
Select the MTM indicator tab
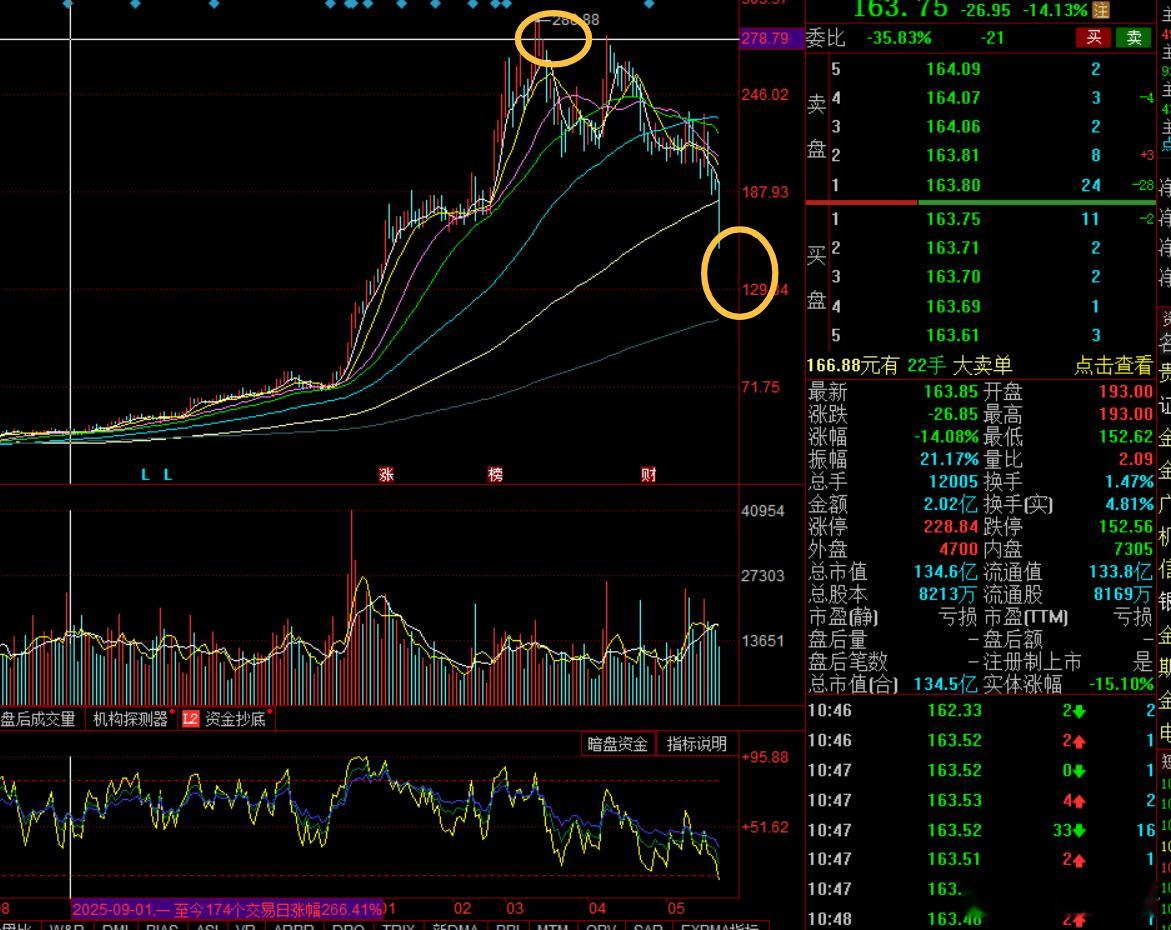pyautogui.click(x=553, y=926)
